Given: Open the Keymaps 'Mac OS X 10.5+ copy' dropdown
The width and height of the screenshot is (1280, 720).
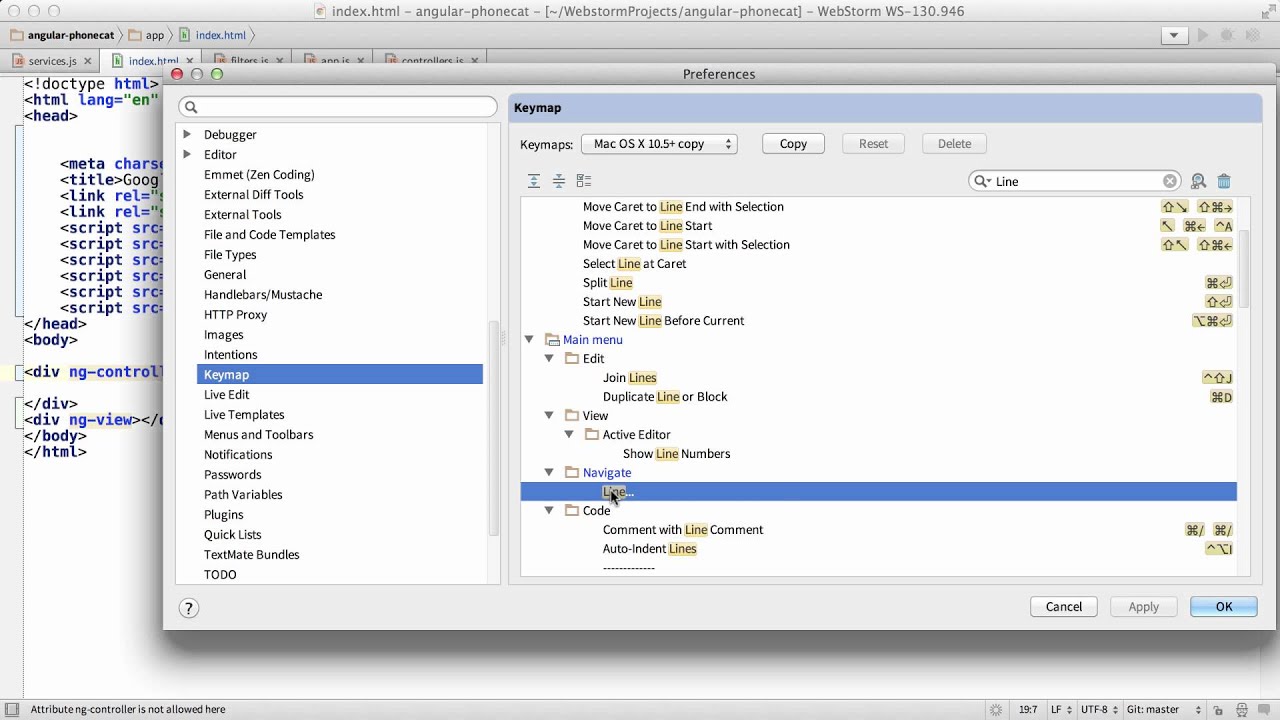Looking at the screenshot, I should (x=659, y=144).
